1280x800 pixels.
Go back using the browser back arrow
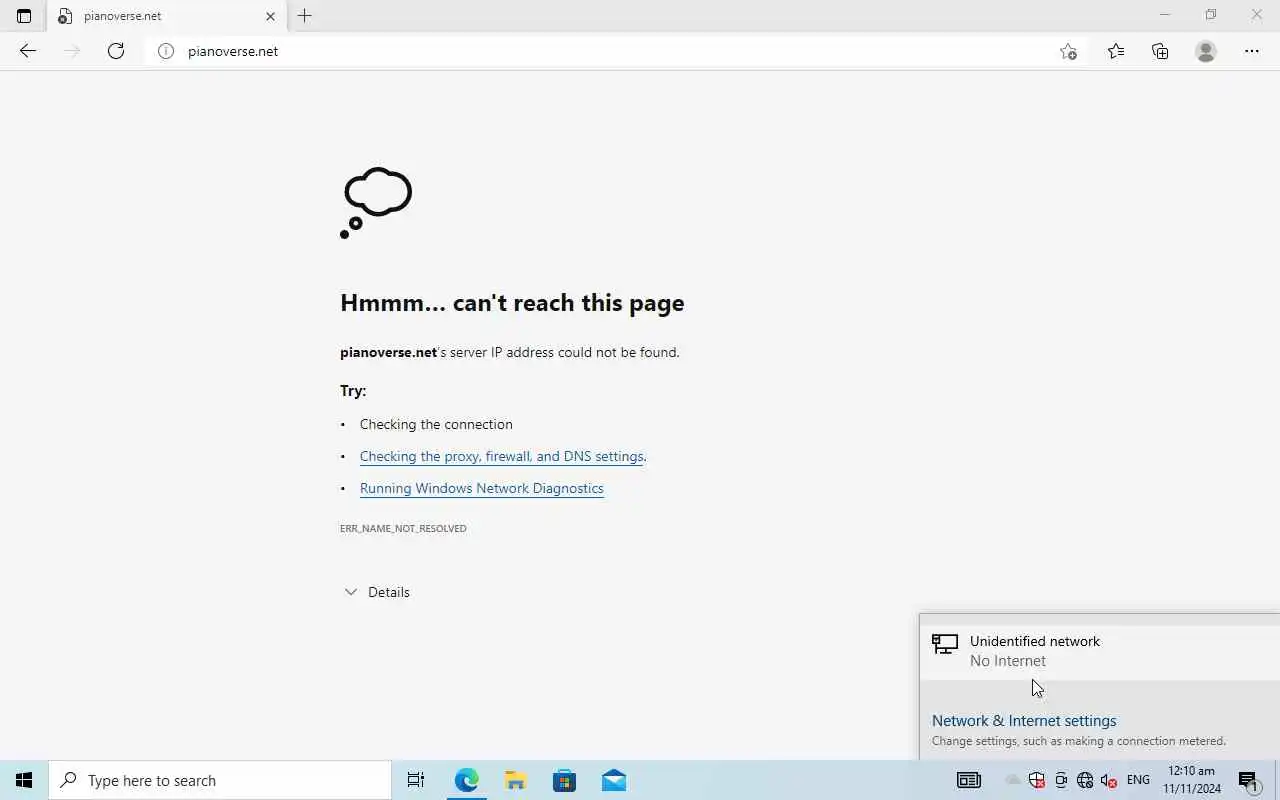click(28, 51)
